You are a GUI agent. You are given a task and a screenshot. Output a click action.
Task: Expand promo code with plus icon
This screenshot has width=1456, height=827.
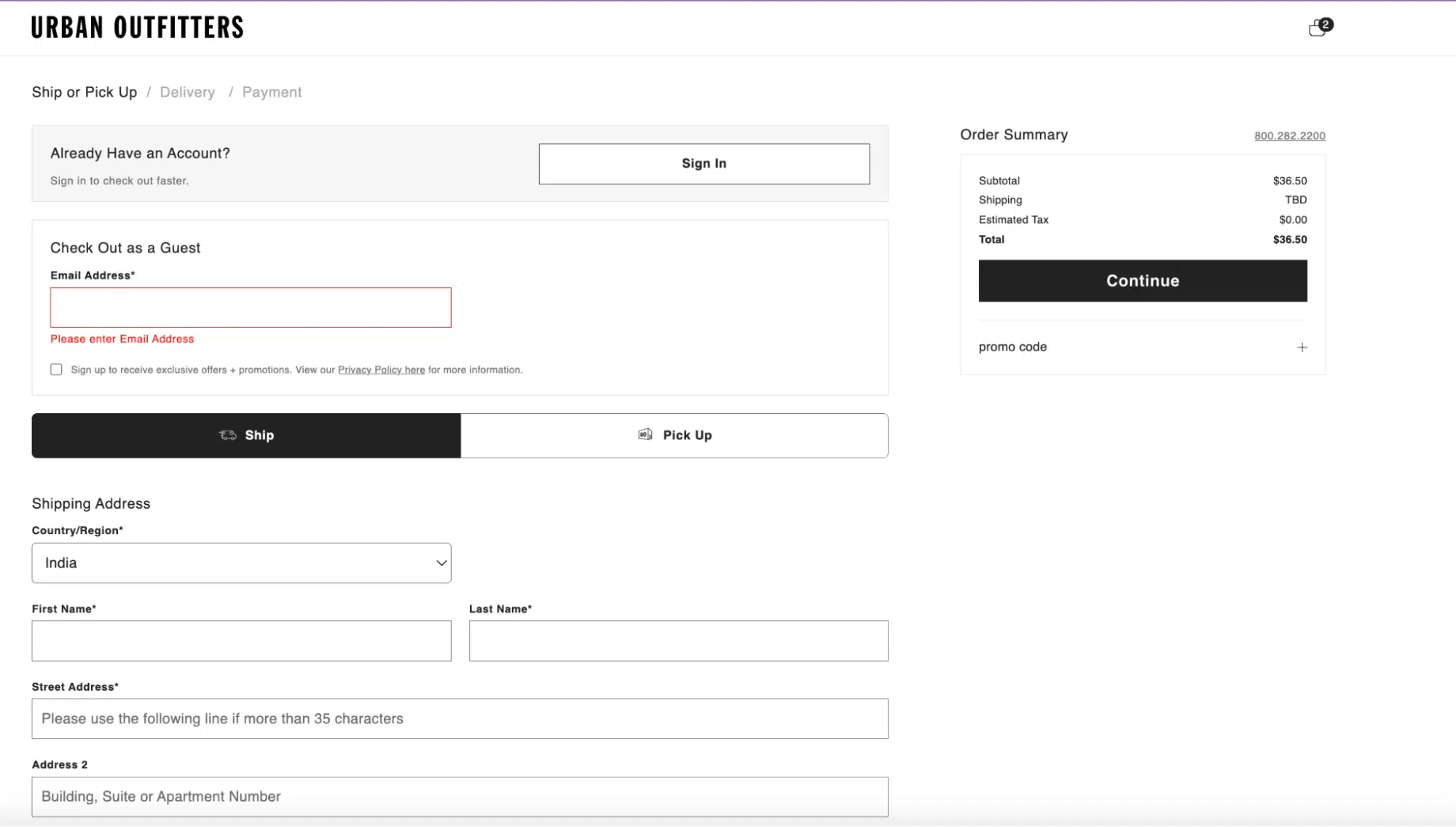1302,348
